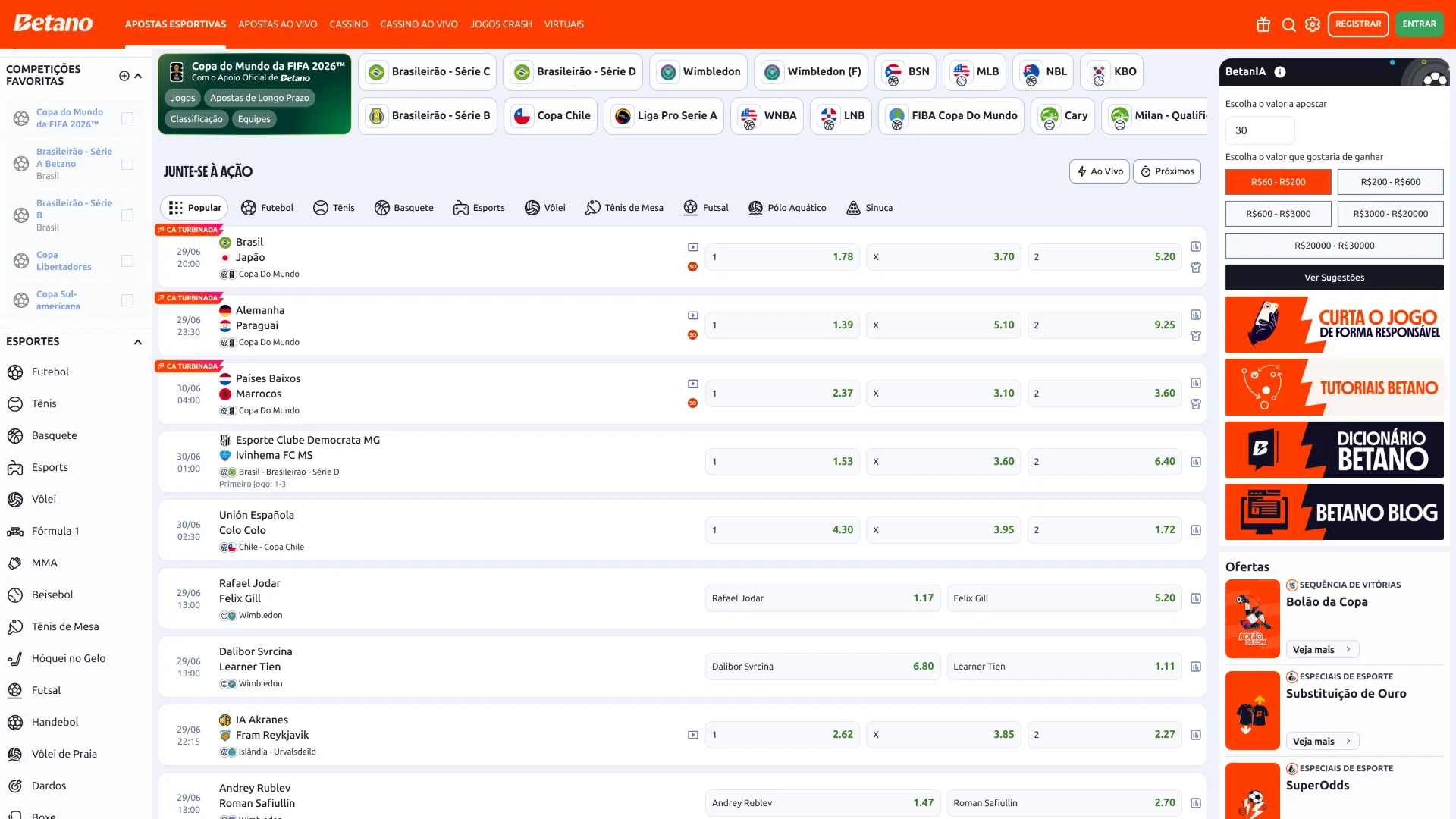This screenshot has height=819, width=1456.
Task: Check Brasileirão Série B favorite checkbox
Action: point(127,215)
